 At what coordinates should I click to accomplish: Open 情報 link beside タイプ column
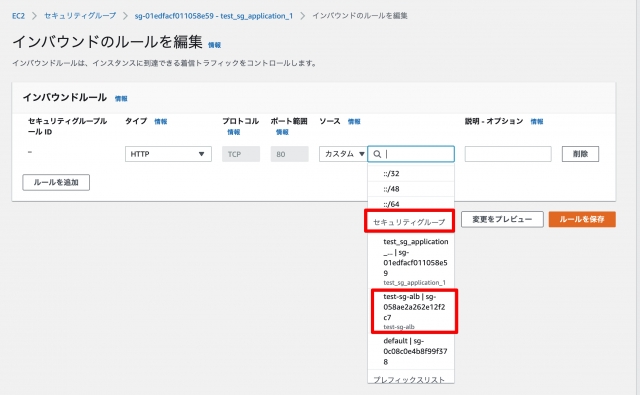pyautogui.click(x=161, y=121)
